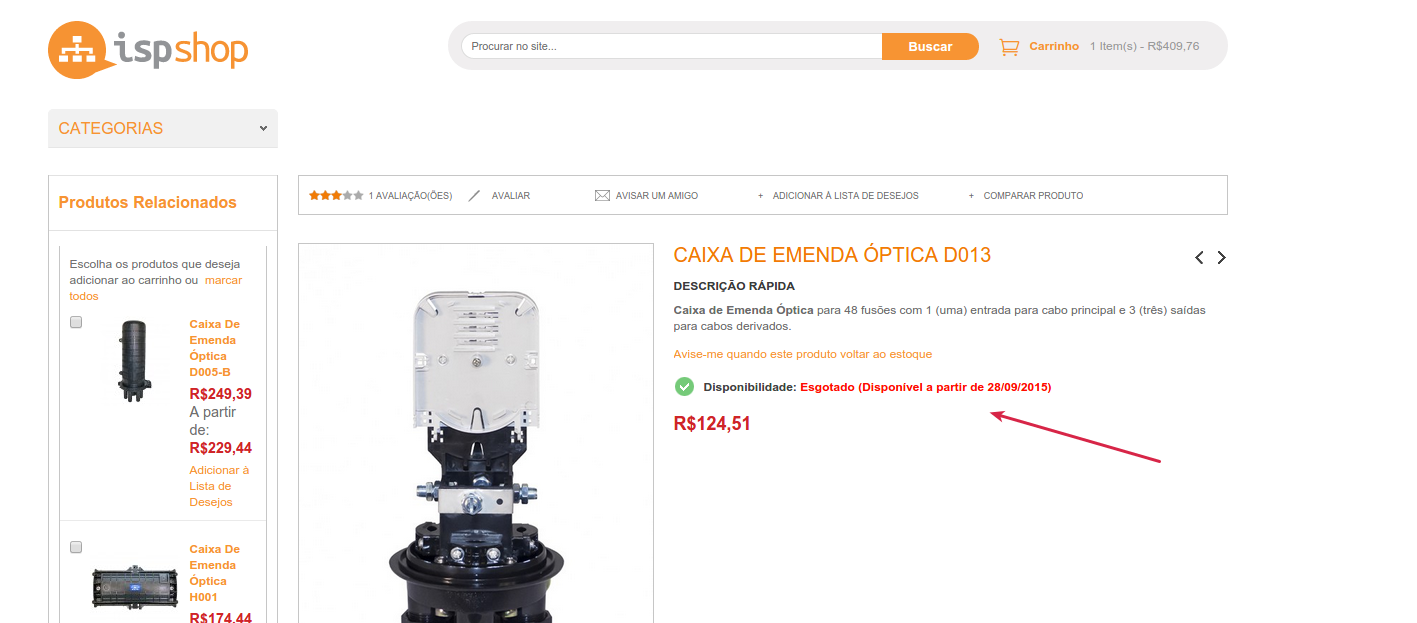Click the Buscar search button
1417x623 pixels.
click(x=930, y=46)
